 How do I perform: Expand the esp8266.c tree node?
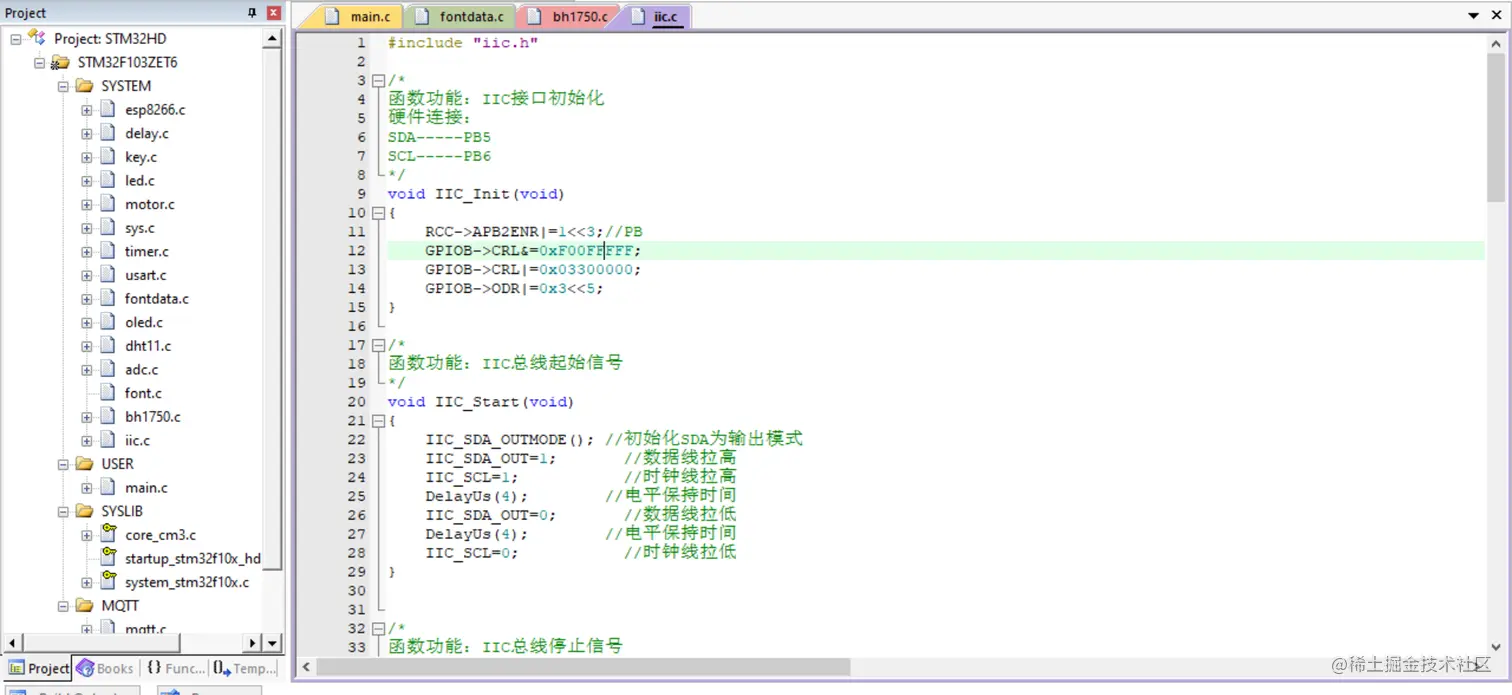86,109
